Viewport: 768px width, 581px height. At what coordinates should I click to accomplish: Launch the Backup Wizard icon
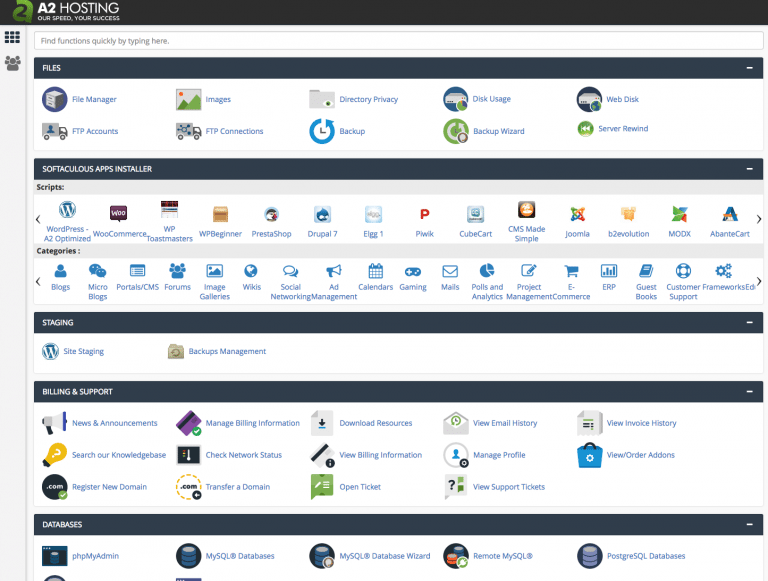tap(456, 131)
